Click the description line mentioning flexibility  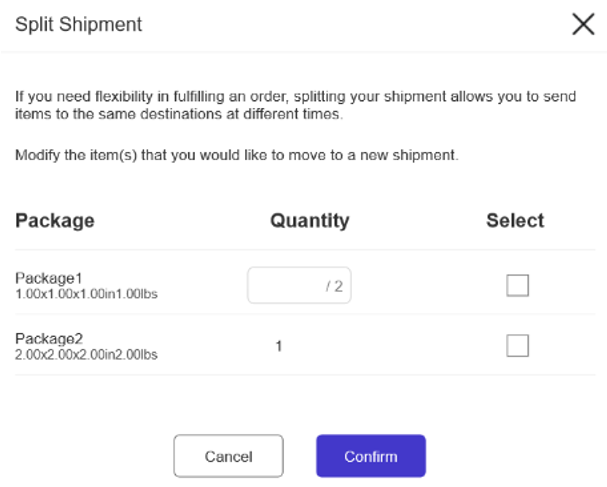point(295,96)
